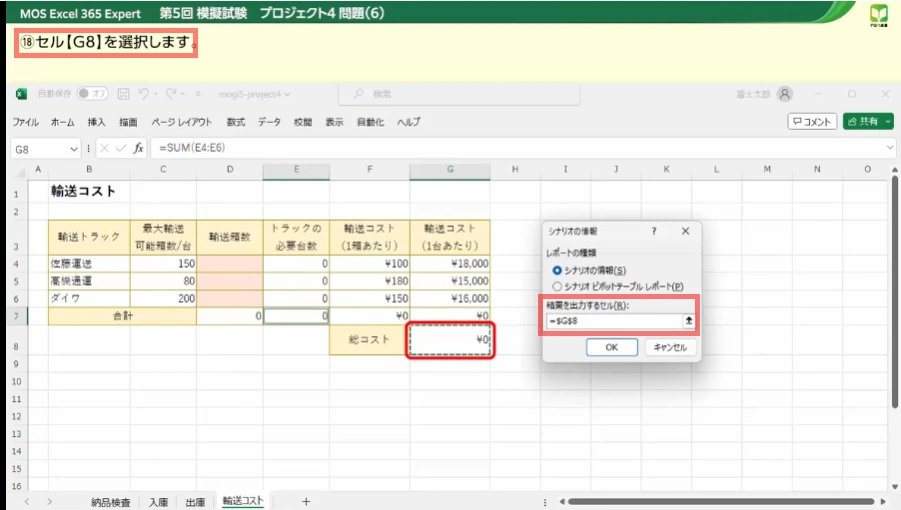Expand the formula bar chevron
Image resolution: width=901 pixels, height=510 pixels.
(x=890, y=148)
